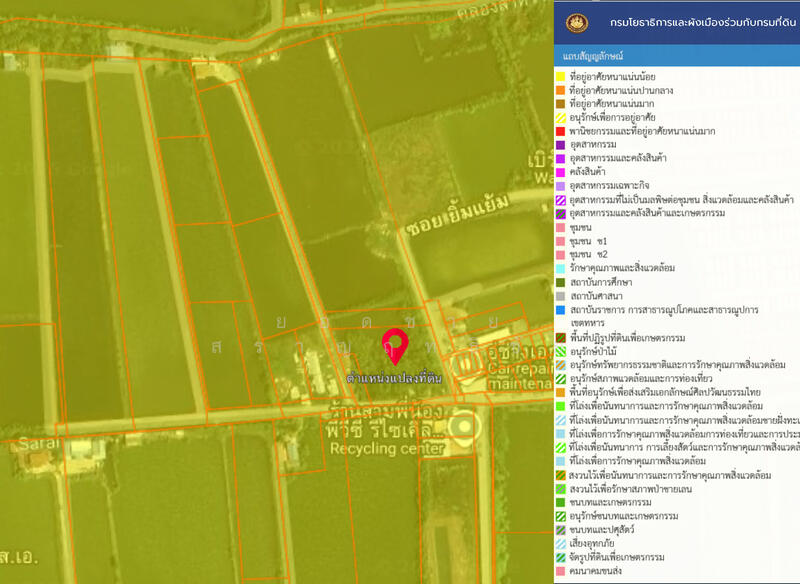Image resolution: width=800 pixels, height=584 pixels.
Task: Select the แถบสัญลักษณ์ legend header bar
Action: coord(676,54)
